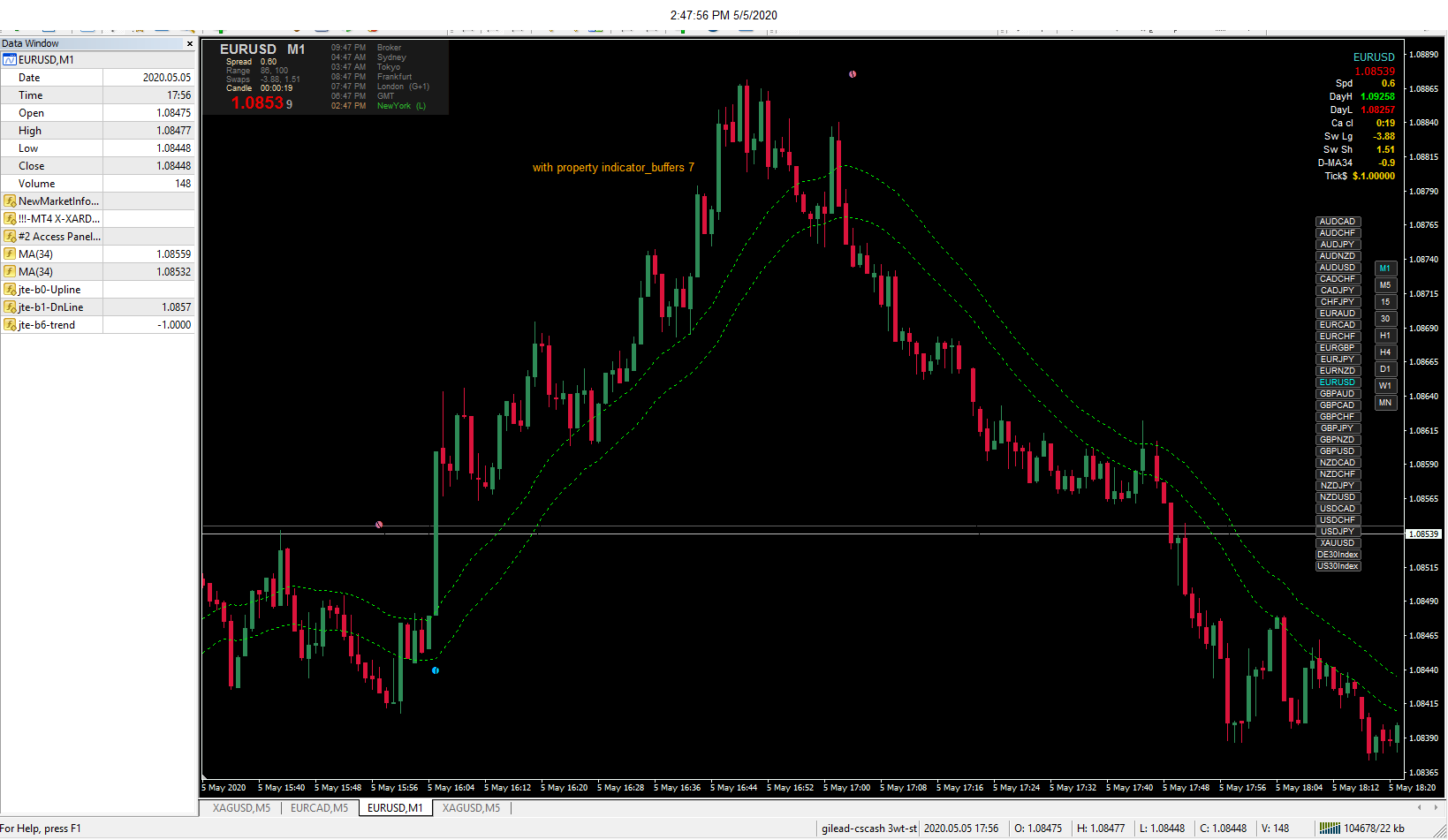Select the #2 Access Panel indicator icon
The width and height of the screenshot is (1448, 840).
point(10,237)
